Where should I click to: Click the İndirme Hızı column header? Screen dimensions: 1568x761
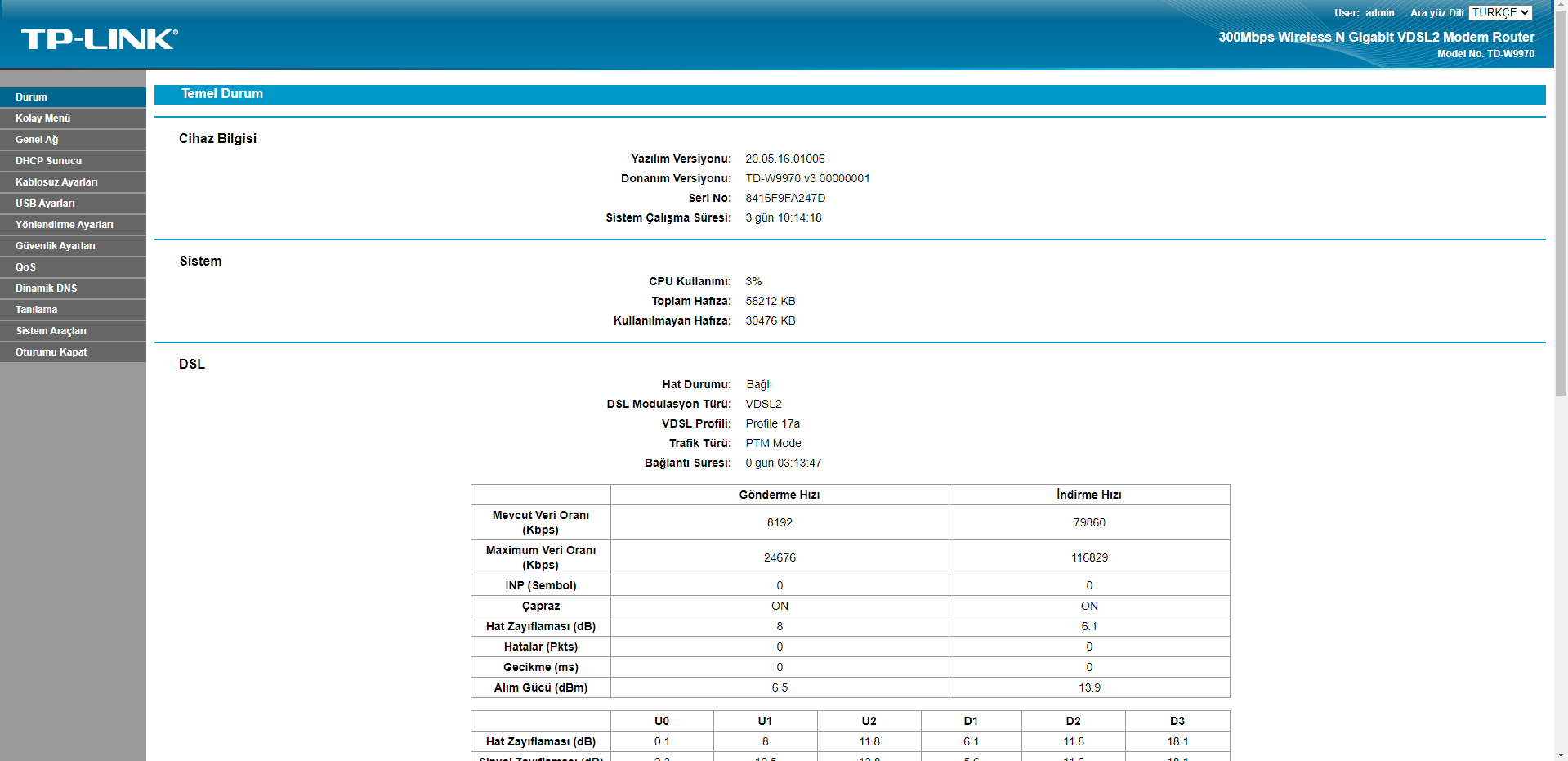point(1089,495)
